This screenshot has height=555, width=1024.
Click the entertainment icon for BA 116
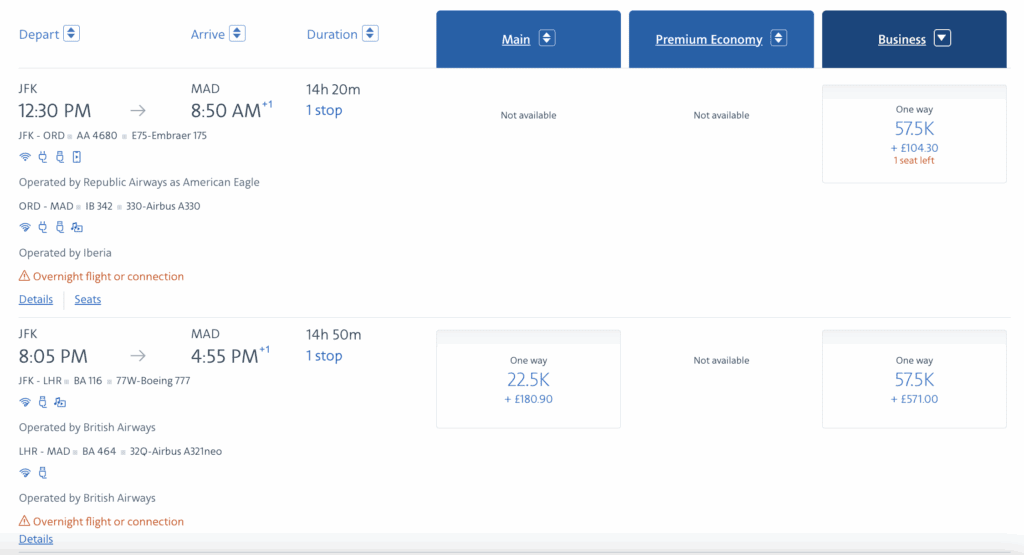click(60, 402)
